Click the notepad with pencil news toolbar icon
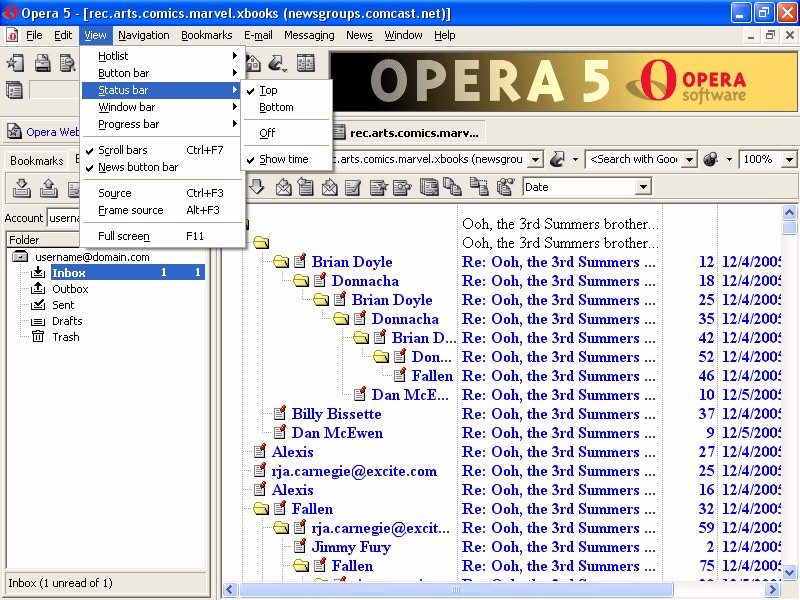Screen dimensions: 800x600 353,187
